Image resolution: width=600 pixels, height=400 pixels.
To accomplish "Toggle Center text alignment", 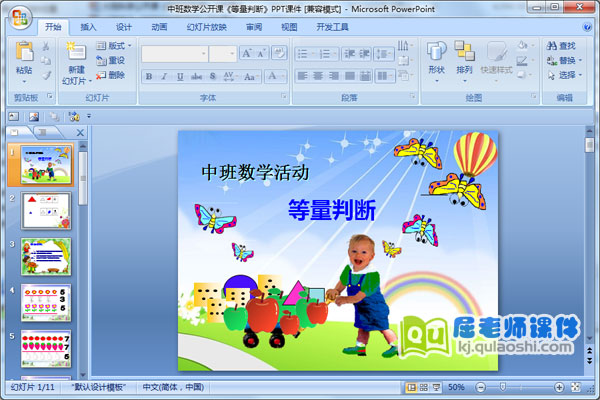I will coord(318,76).
